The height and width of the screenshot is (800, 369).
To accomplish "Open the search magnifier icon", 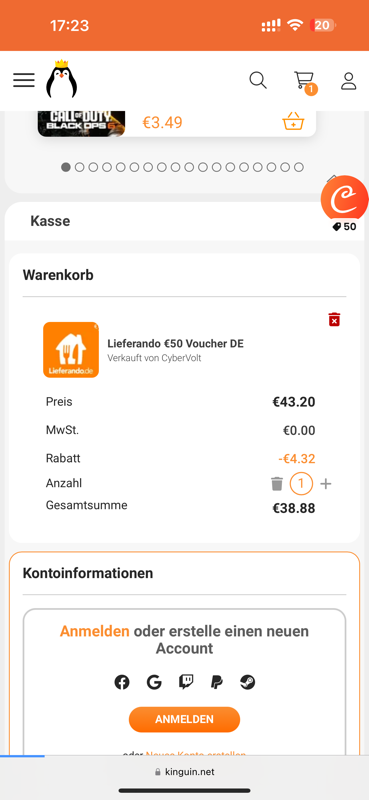I will [x=258, y=80].
